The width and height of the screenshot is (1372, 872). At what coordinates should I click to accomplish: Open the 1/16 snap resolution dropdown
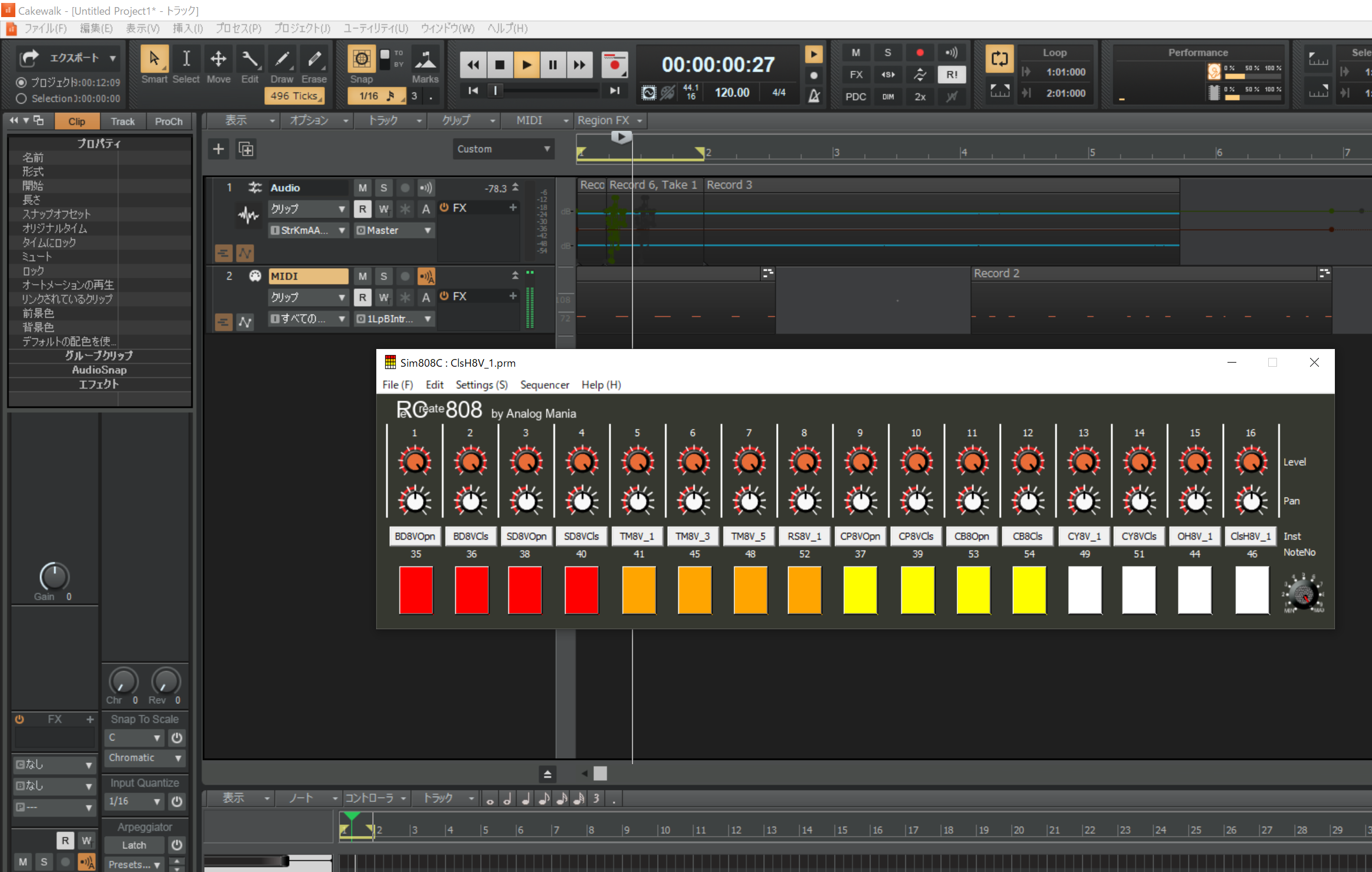tap(376, 96)
